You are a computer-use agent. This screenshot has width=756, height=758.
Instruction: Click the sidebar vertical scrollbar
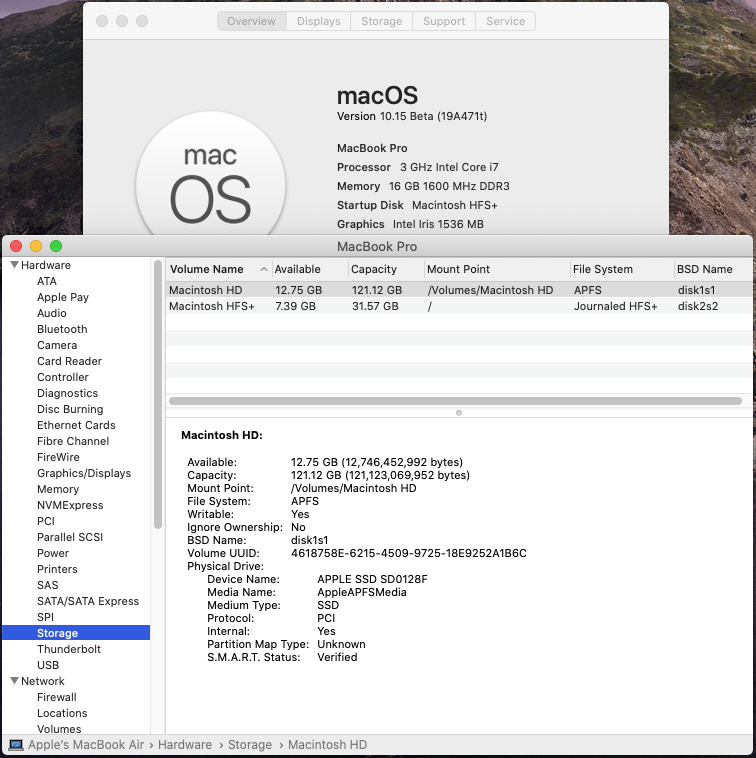[158, 394]
